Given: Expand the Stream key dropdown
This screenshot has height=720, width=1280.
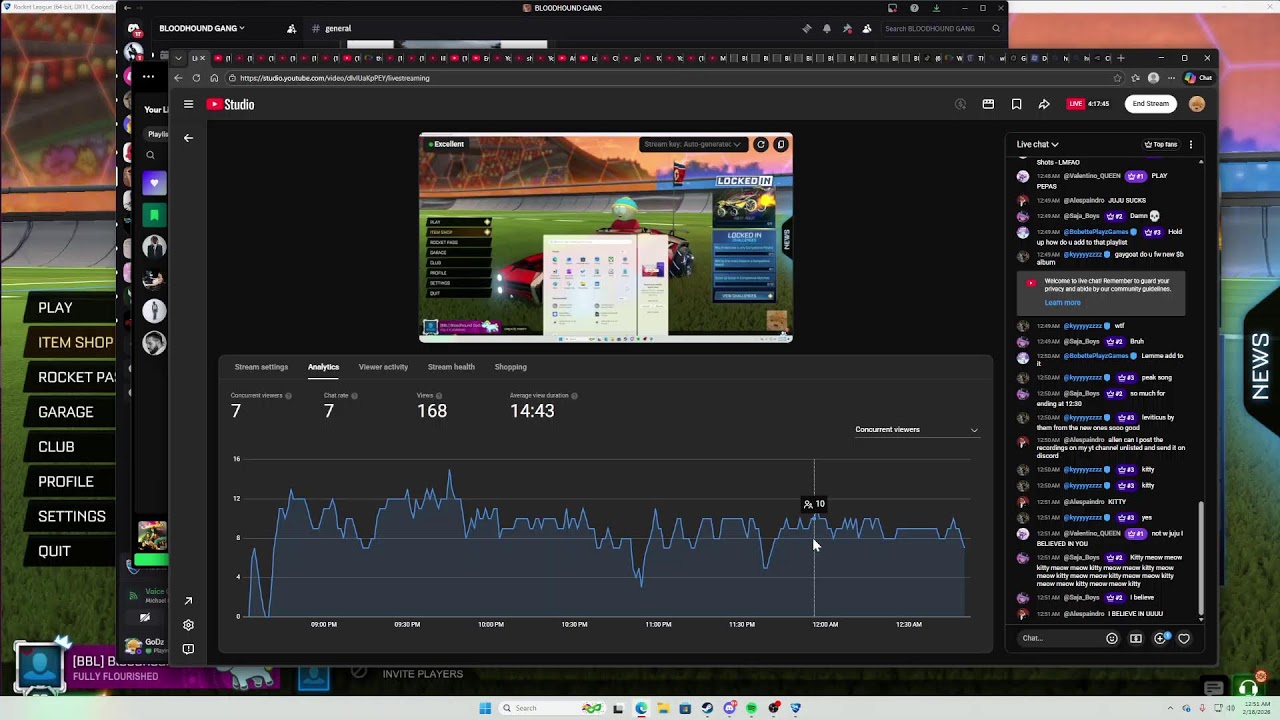Looking at the screenshot, I should 693,144.
